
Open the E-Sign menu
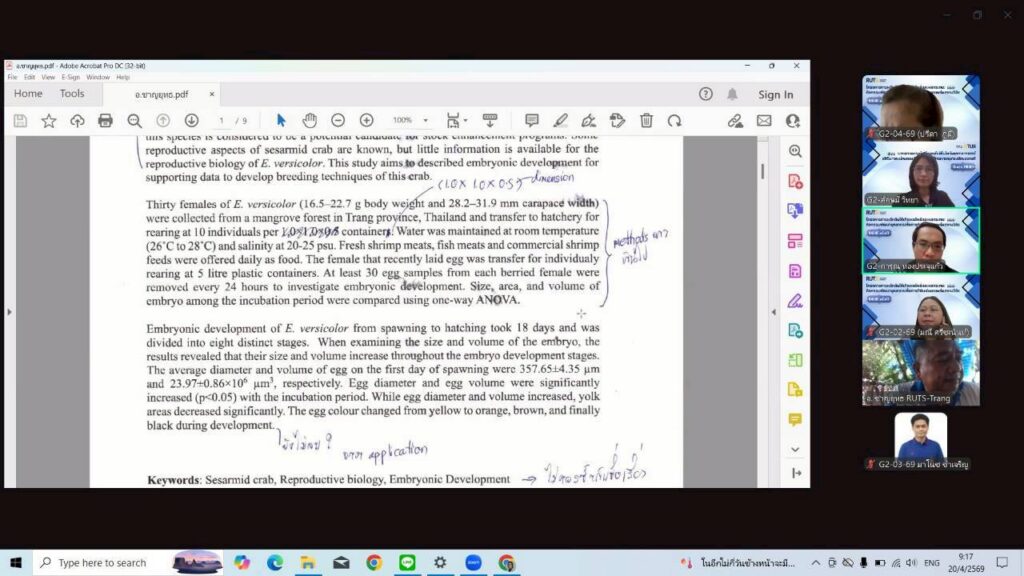pyautogui.click(x=70, y=77)
